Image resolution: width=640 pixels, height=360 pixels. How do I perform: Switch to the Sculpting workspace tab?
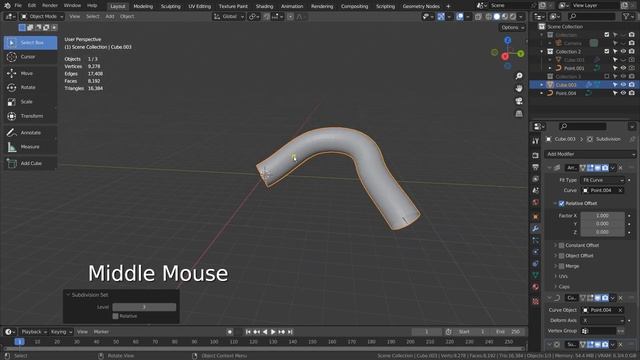pos(171,6)
